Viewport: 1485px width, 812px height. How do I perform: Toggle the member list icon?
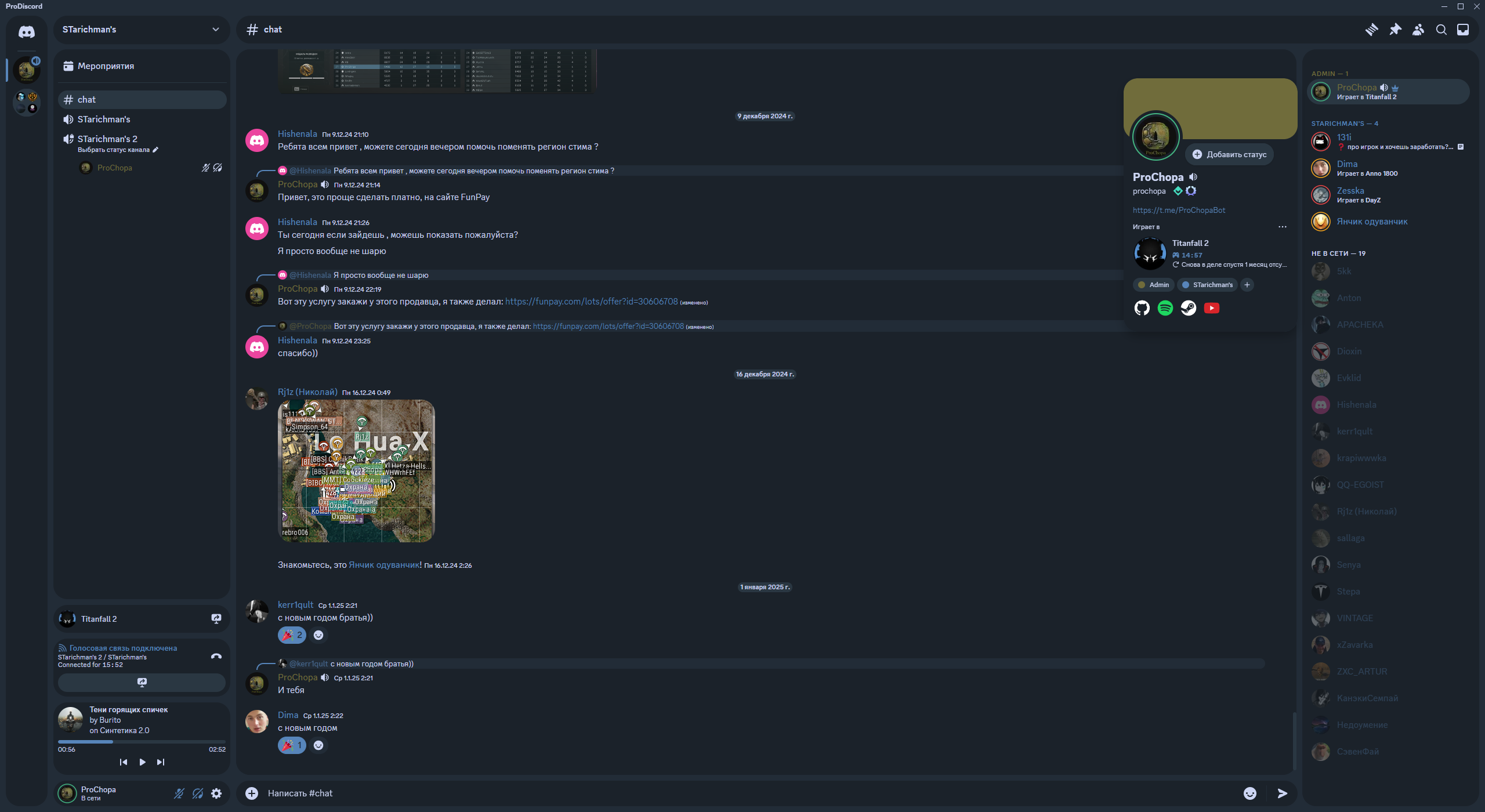(1418, 29)
